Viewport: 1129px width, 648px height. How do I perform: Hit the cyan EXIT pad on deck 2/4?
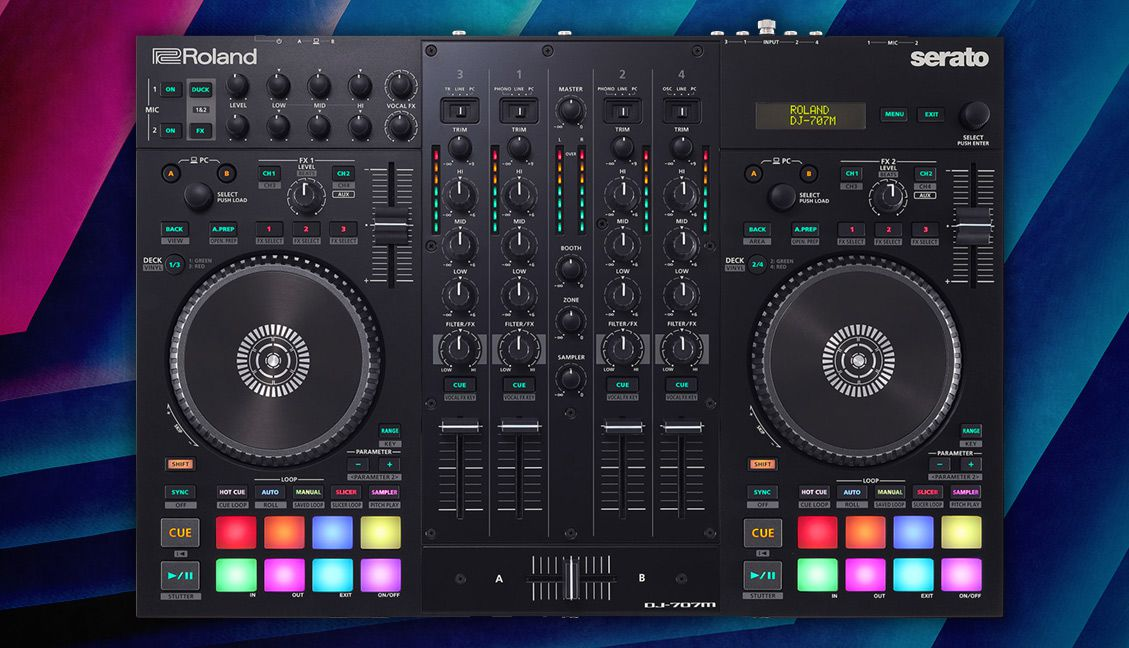913,575
